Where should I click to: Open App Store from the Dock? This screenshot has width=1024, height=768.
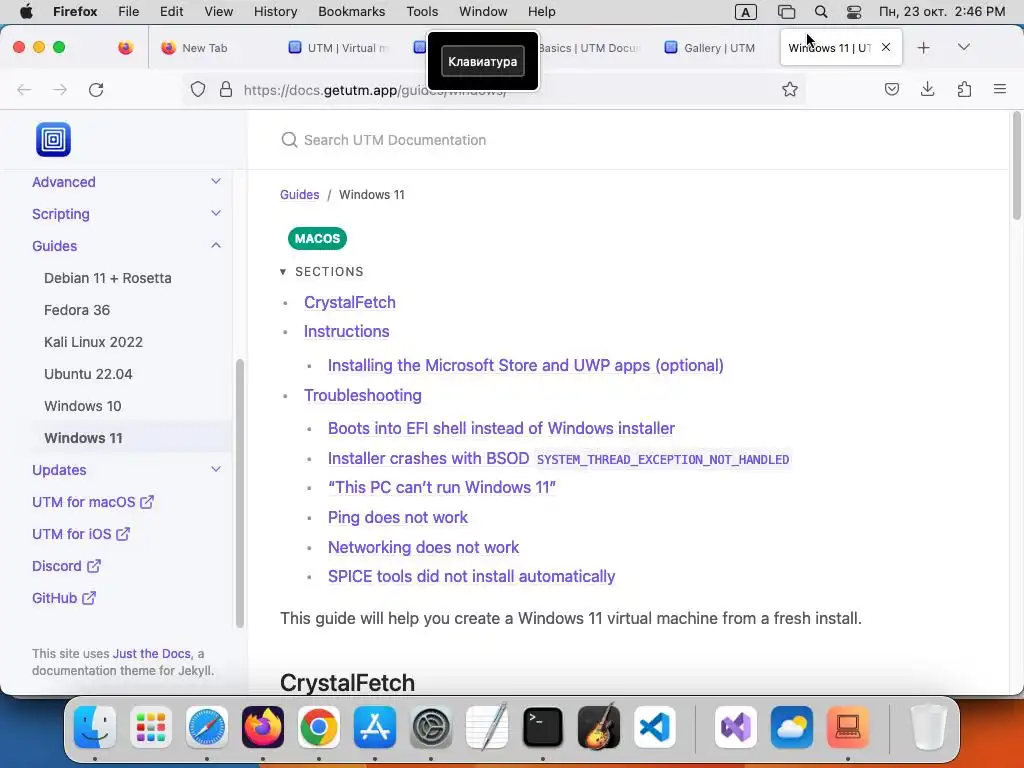(375, 727)
